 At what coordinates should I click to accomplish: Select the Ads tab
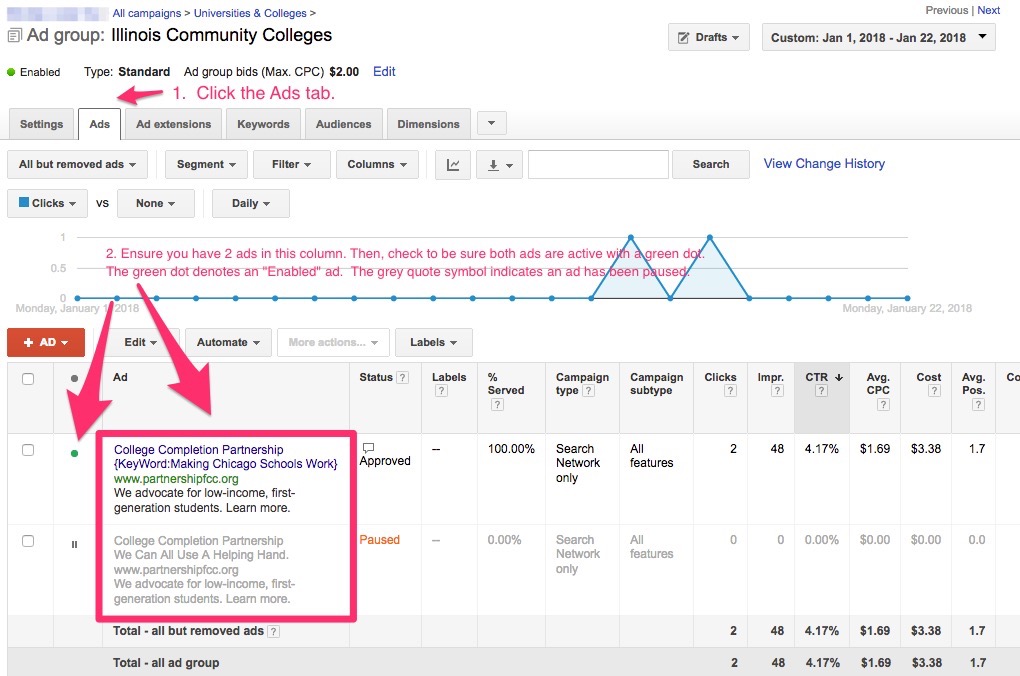(100, 124)
